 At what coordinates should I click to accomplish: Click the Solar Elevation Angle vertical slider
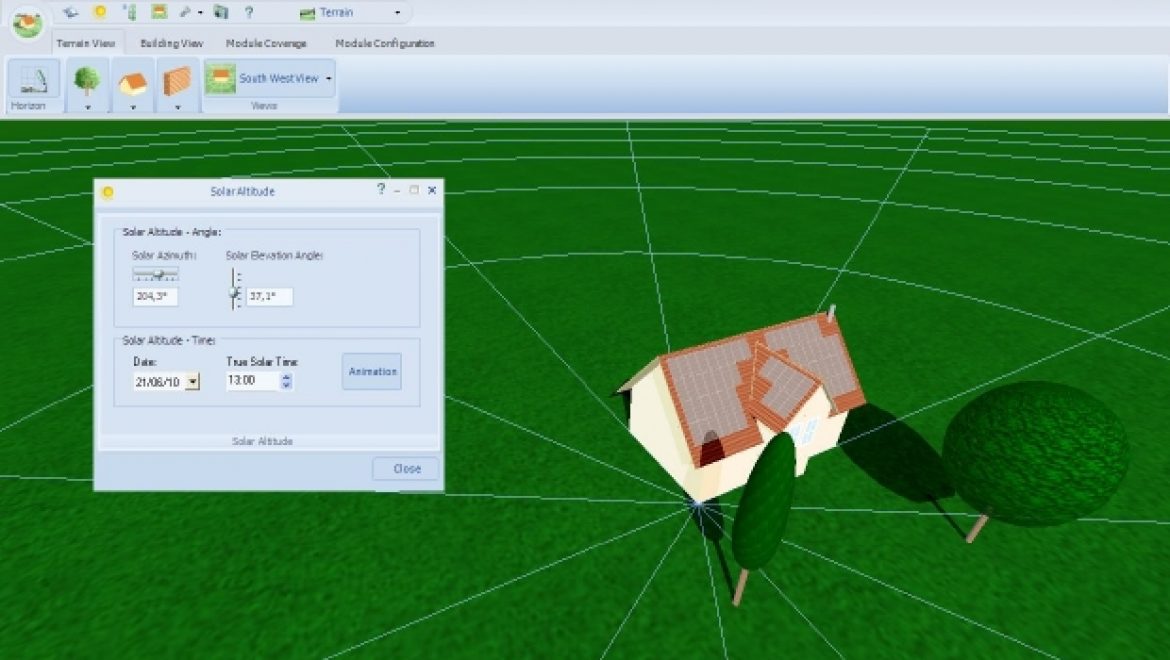(x=234, y=289)
